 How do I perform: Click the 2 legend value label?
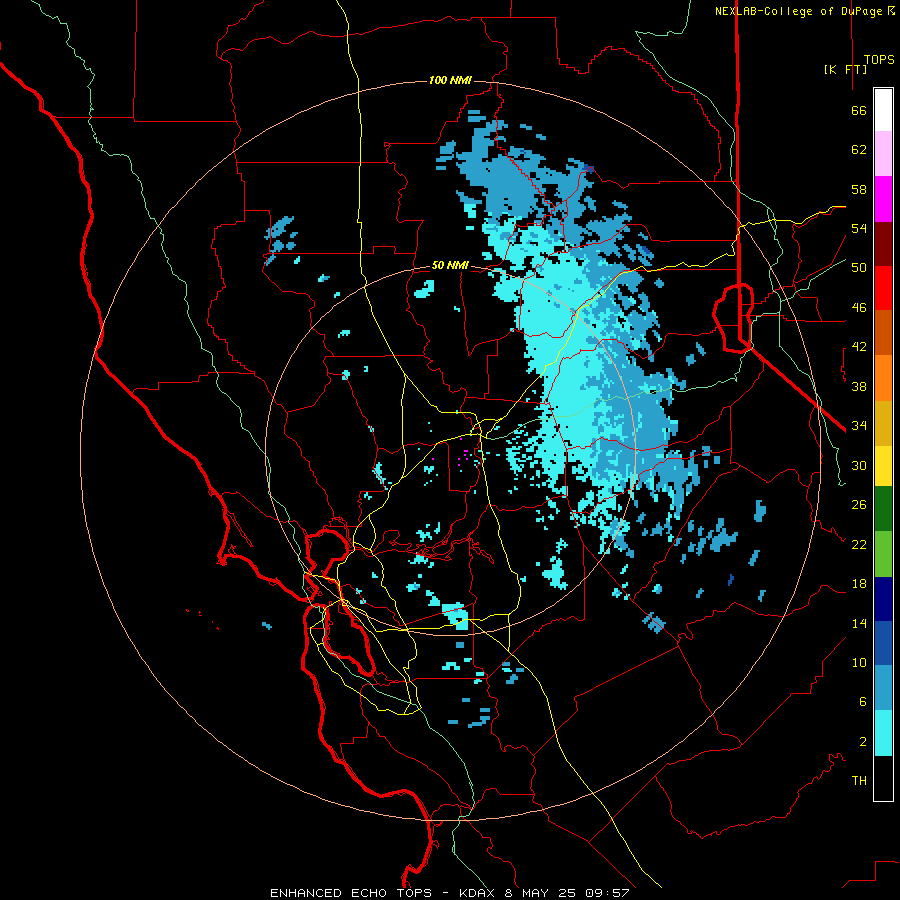pos(862,741)
